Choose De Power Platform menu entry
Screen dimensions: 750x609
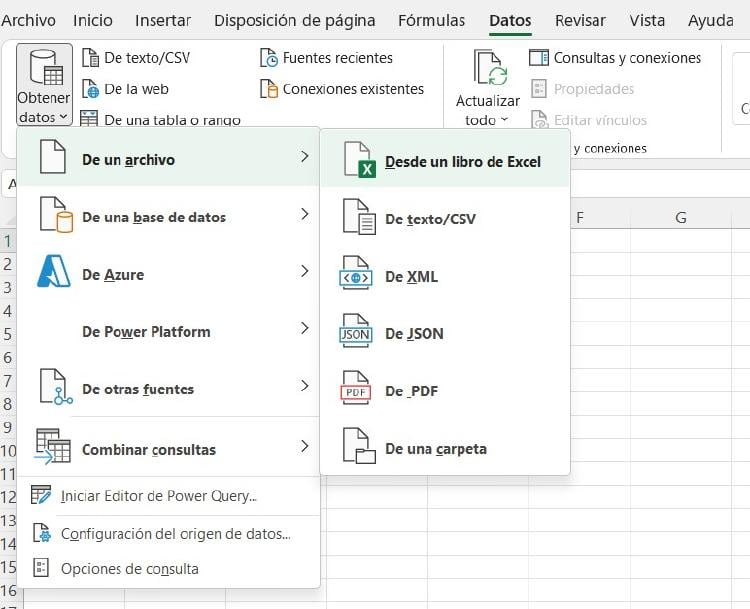(x=168, y=332)
